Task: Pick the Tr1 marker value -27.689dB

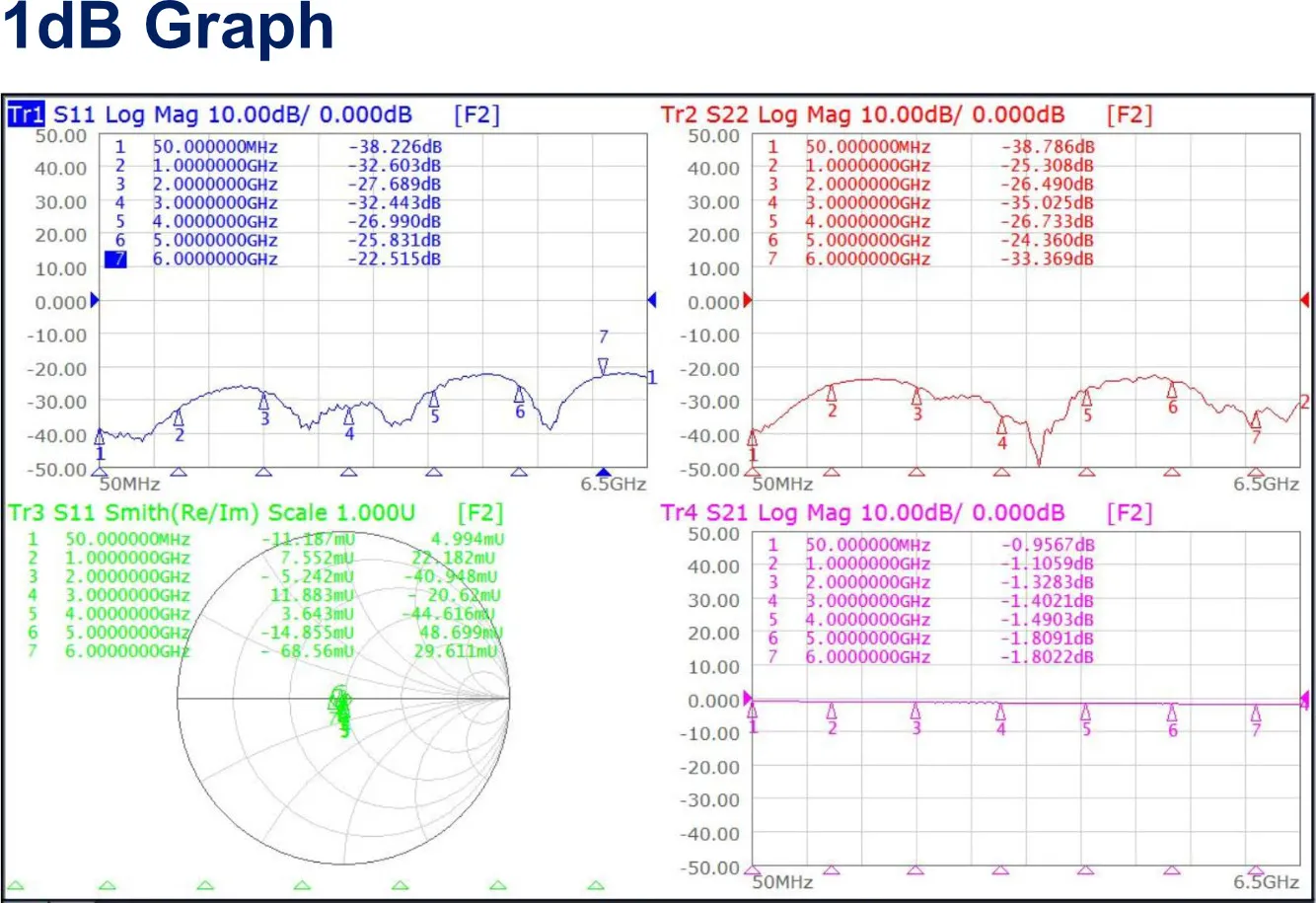Action: point(394,185)
